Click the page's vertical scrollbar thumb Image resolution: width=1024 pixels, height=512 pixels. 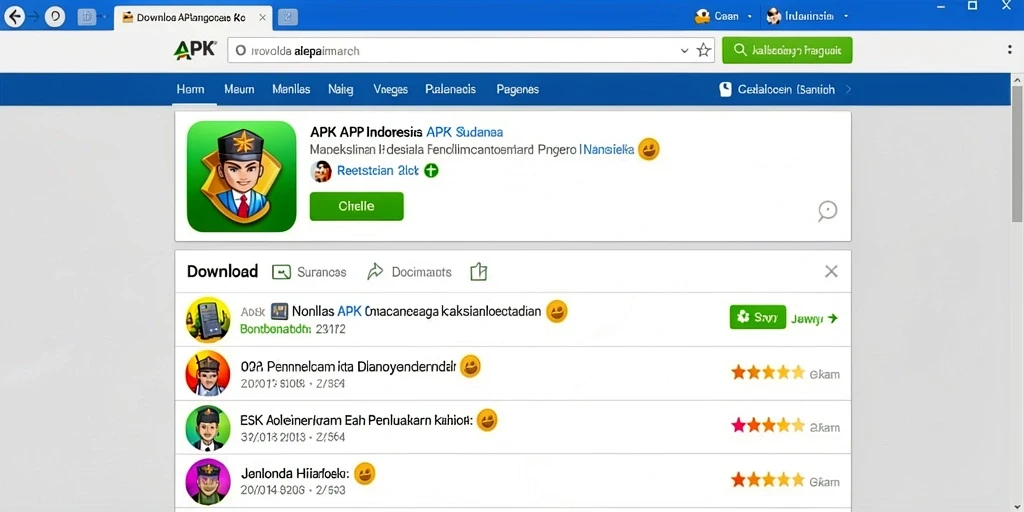[1017, 153]
